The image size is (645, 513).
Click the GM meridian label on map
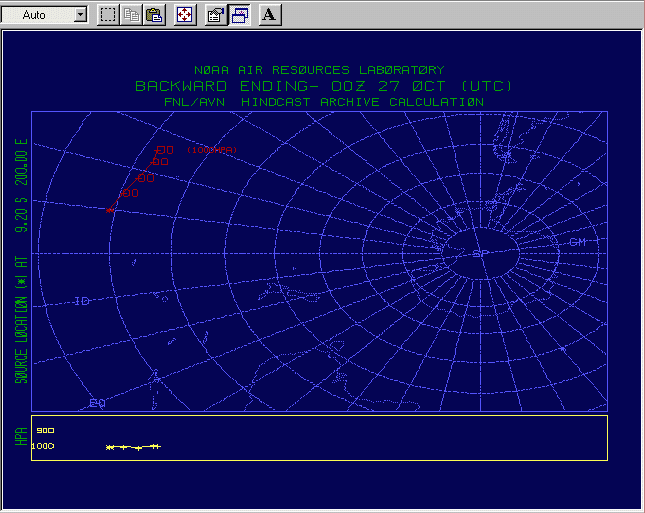(577, 242)
